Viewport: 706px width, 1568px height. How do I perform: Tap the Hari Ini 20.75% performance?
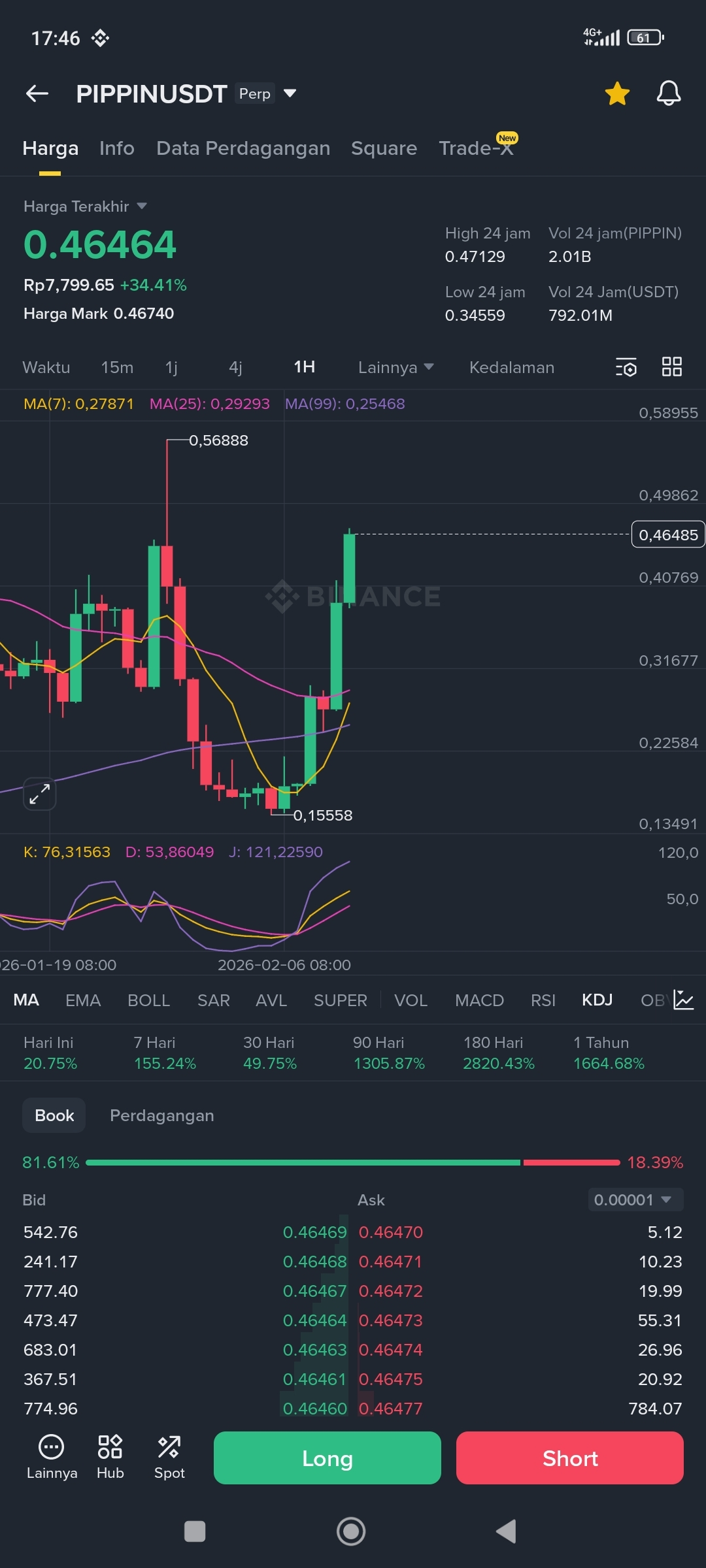click(x=50, y=1053)
